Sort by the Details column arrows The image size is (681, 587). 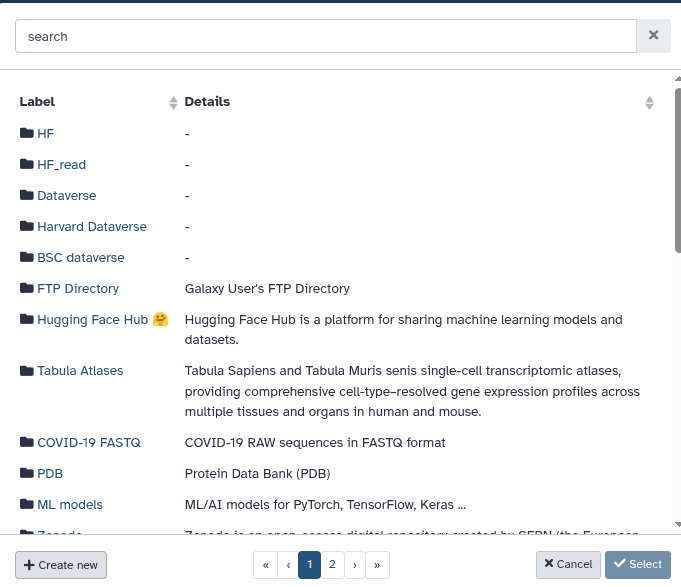click(x=649, y=102)
